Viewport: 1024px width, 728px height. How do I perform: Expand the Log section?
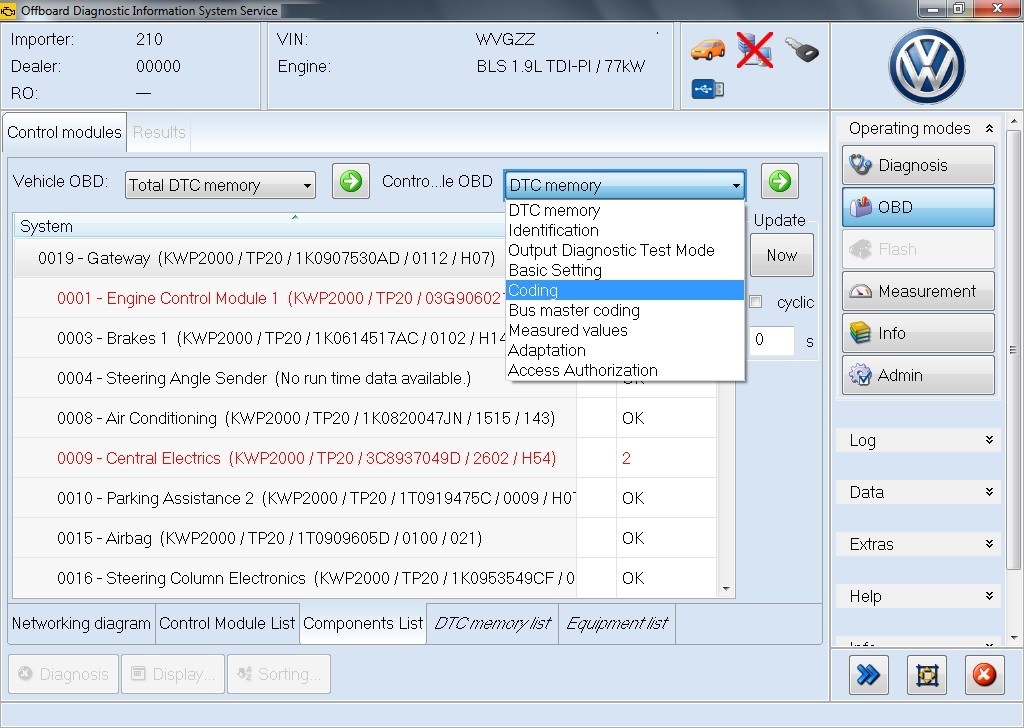918,441
